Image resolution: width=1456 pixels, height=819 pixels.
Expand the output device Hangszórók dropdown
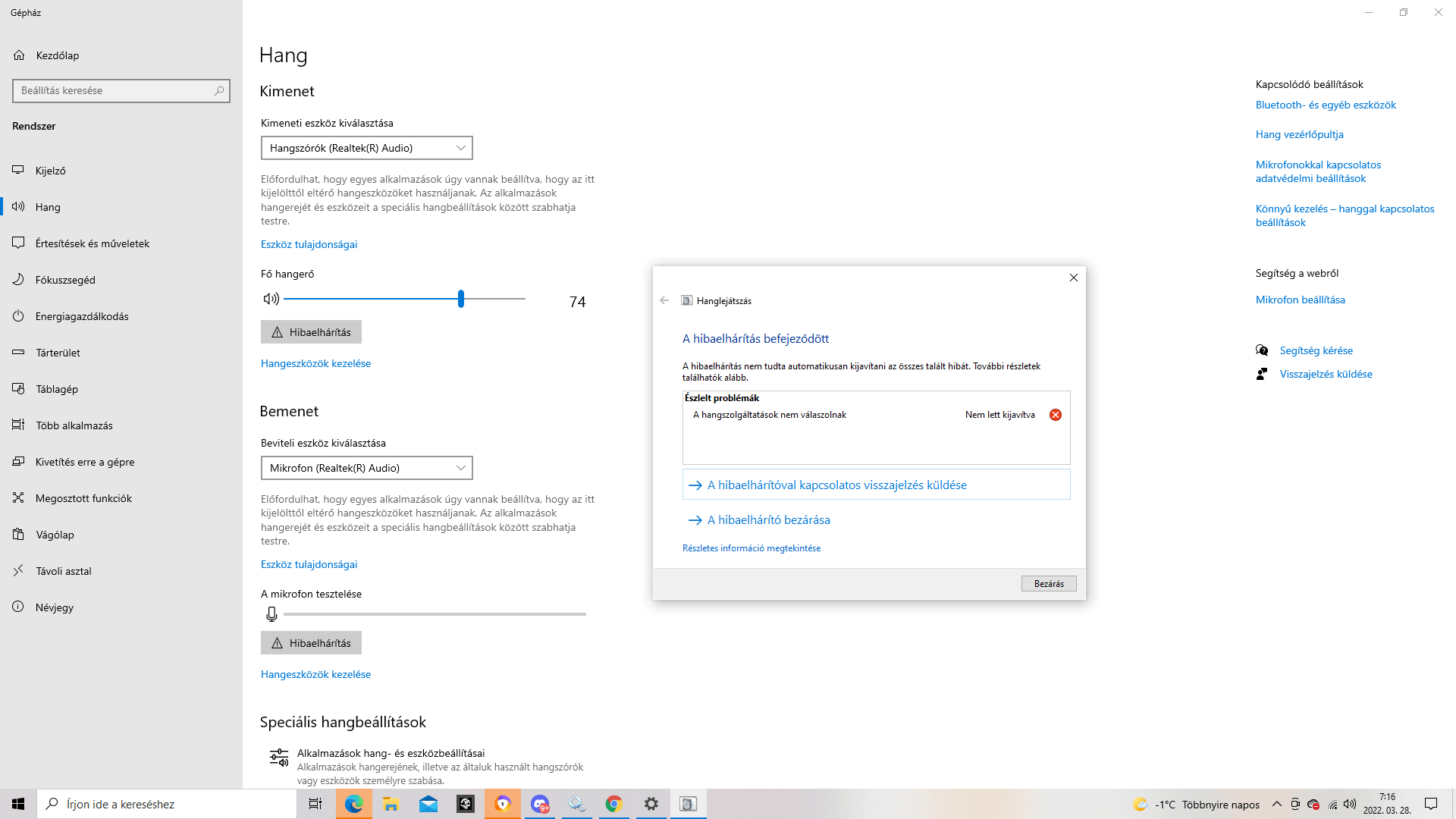click(x=366, y=148)
